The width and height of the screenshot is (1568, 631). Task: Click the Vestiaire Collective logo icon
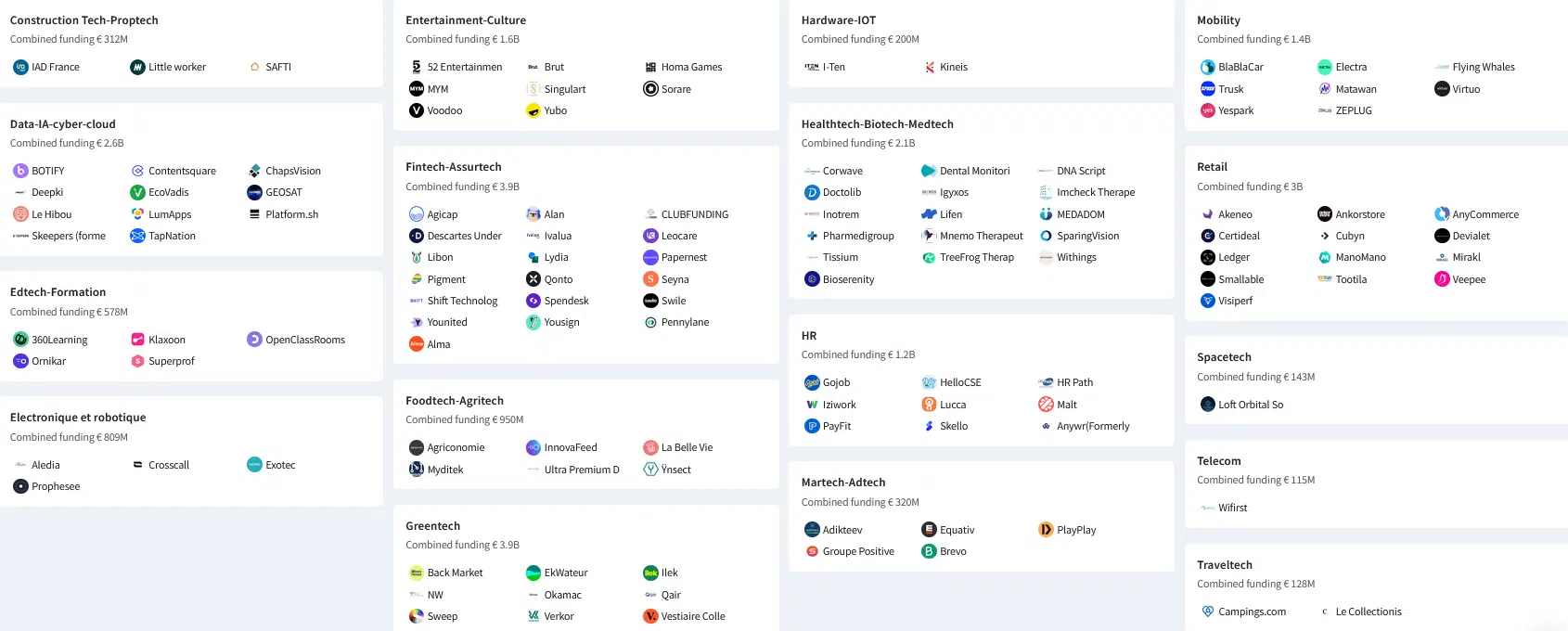[x=650, y=616]
